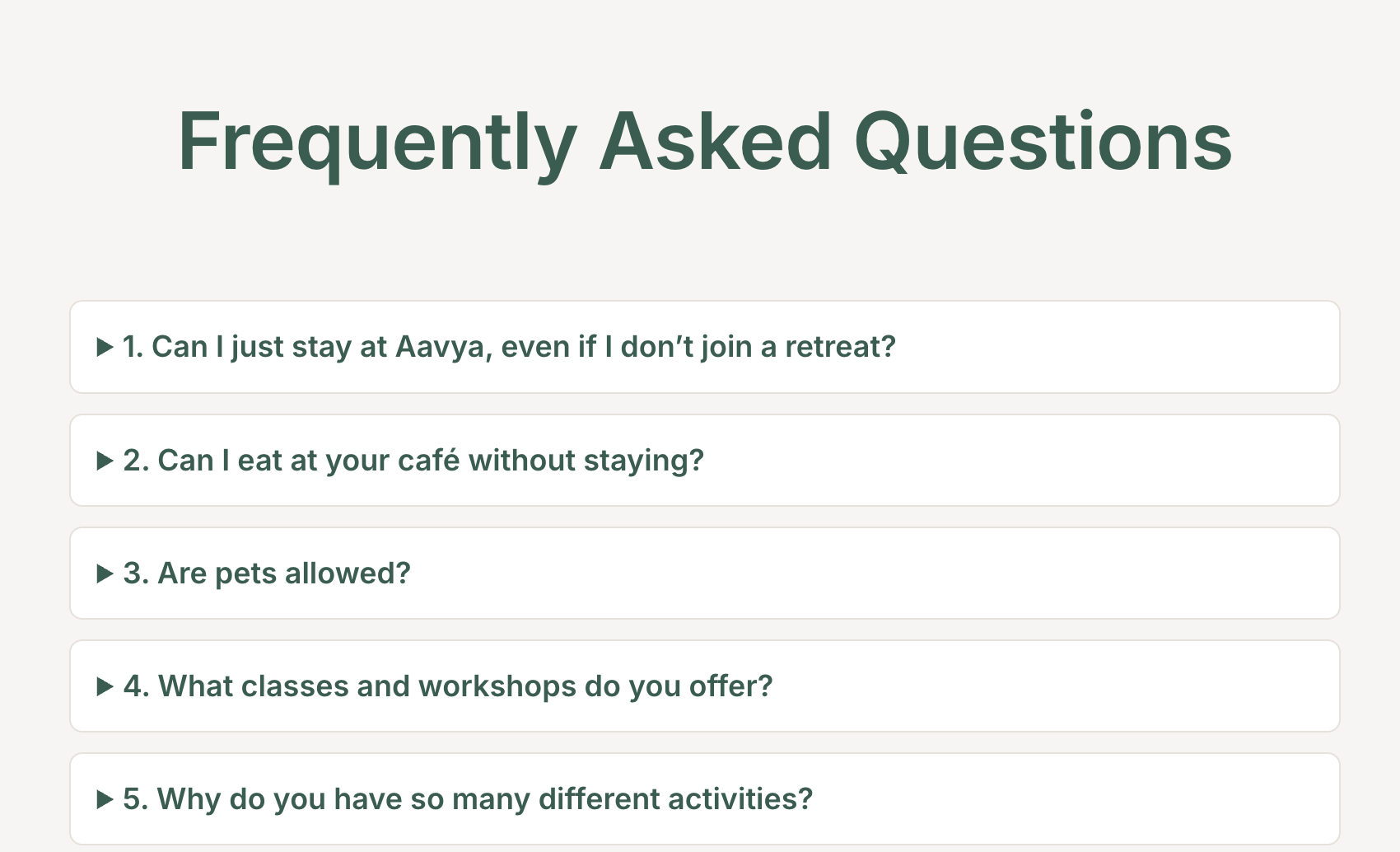The height and width of the screenshot is (852, 1400).
Task: Click blank right area of activities question card
Action: click(1071, 799)
